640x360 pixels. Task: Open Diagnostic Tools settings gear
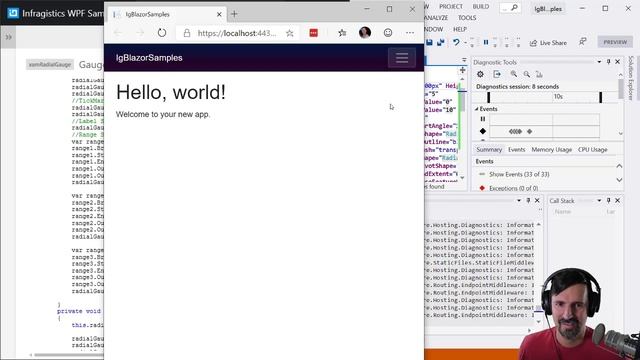(480, 74)
